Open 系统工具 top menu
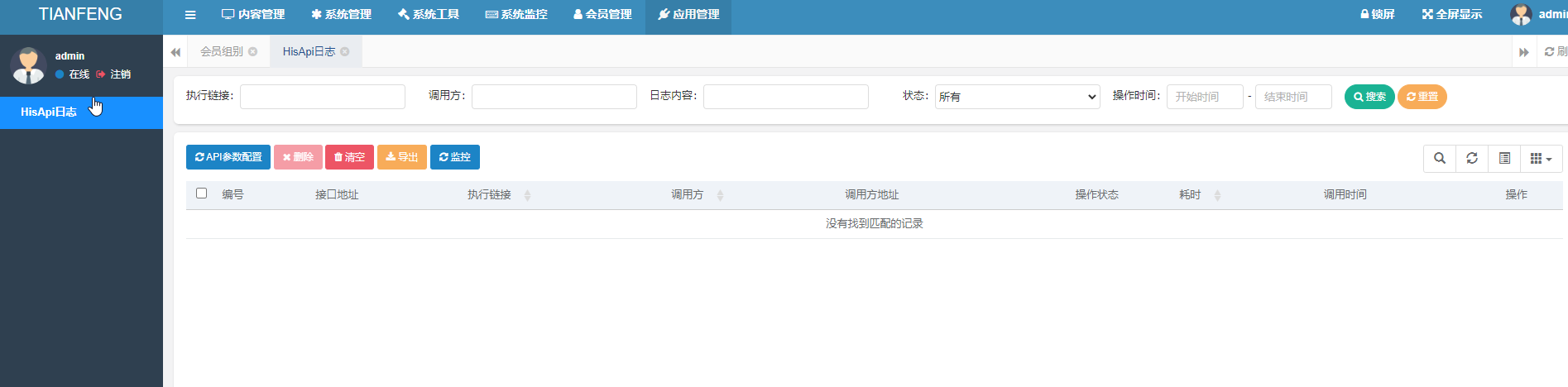1568x387 pixels. coord(428,15)
